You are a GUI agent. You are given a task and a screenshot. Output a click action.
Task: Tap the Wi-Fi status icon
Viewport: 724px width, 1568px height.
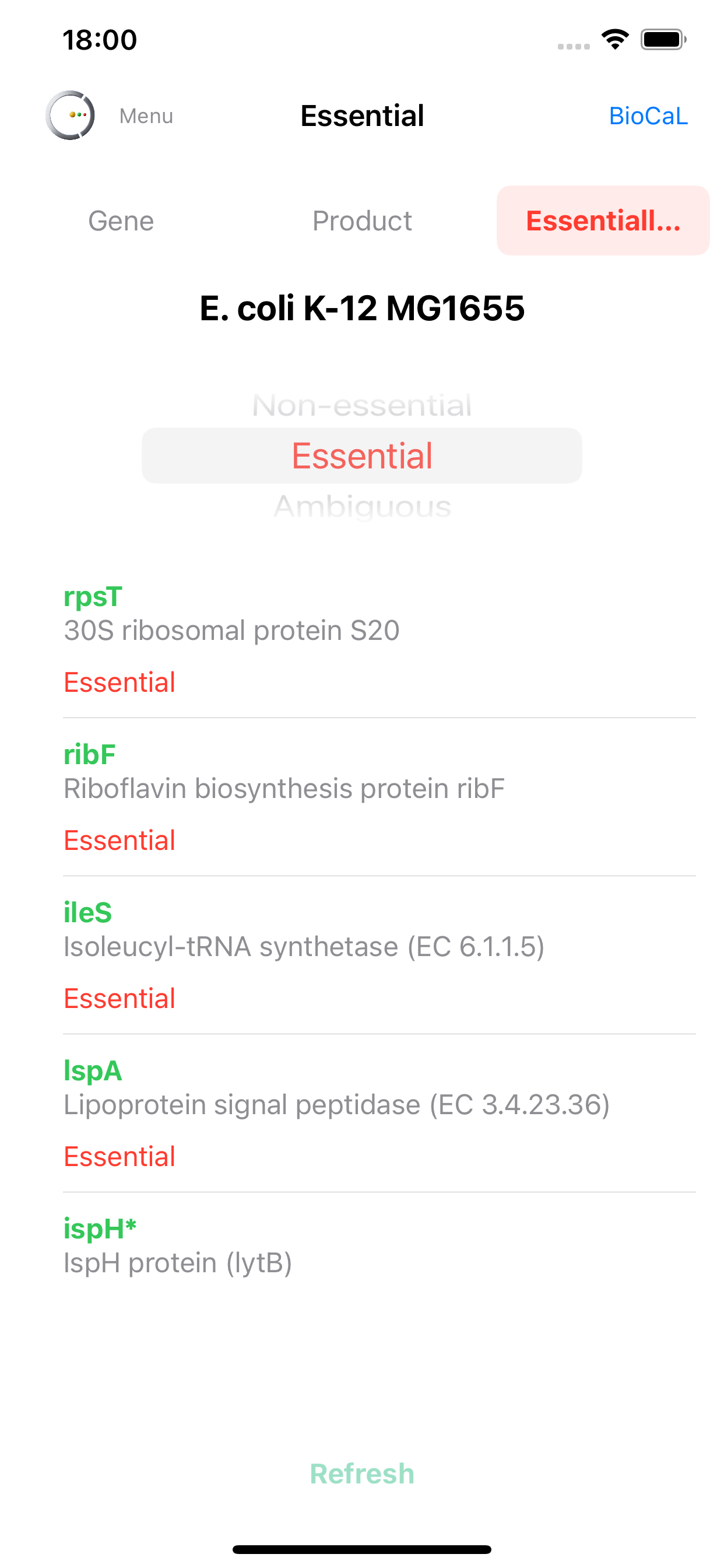coord(615,40)
